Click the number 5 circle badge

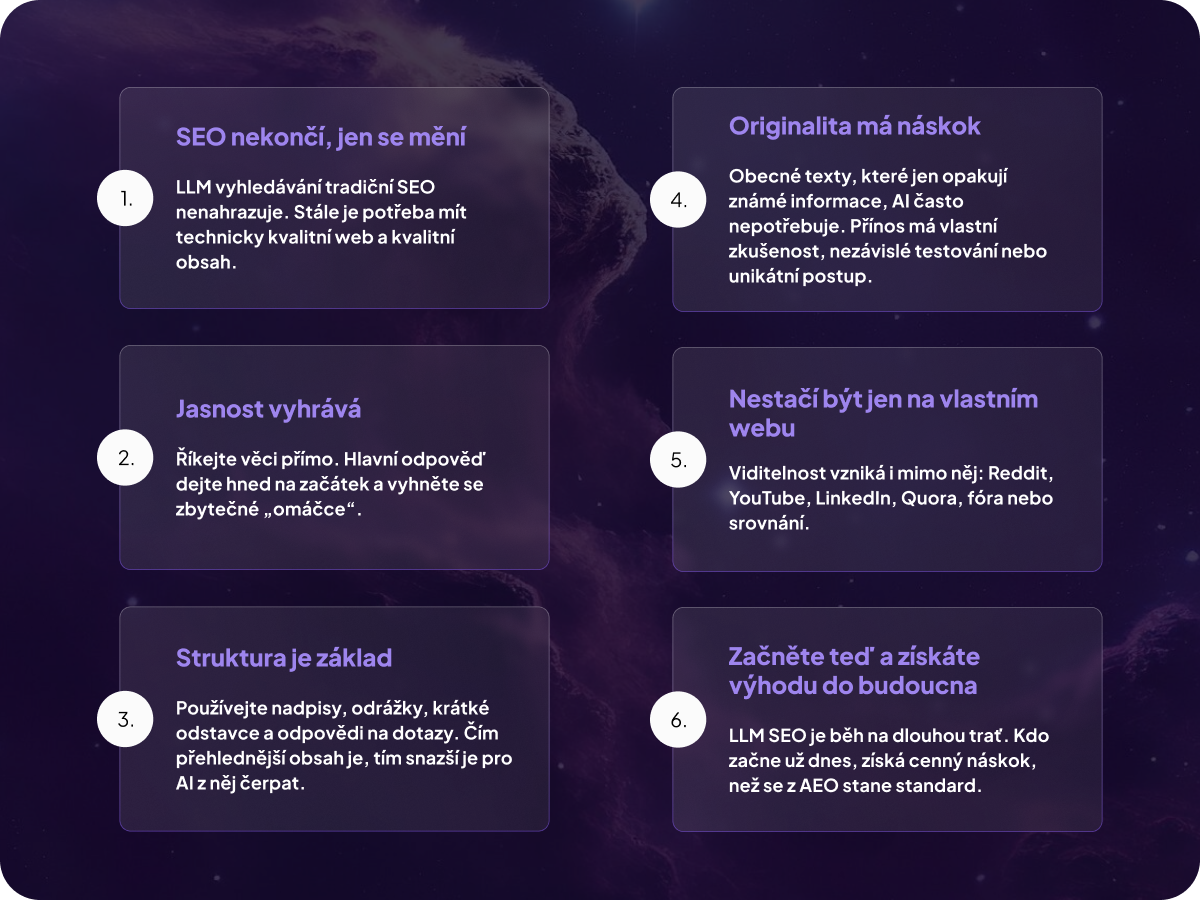(679, 460)
